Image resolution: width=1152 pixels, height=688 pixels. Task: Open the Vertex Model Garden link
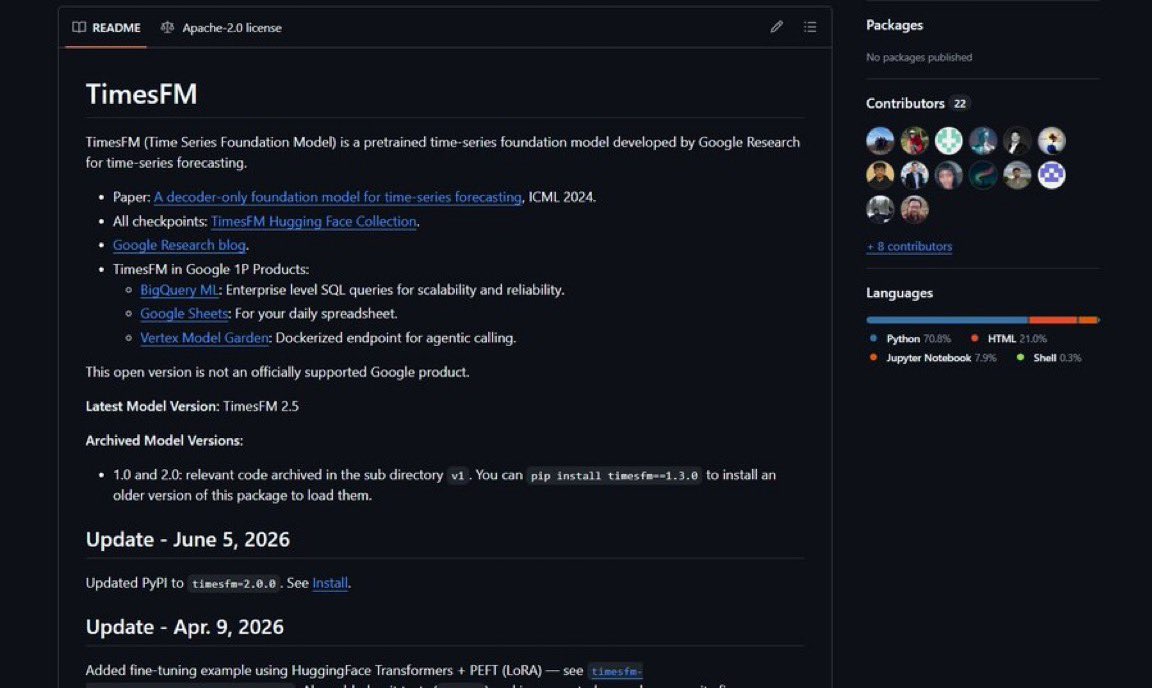tap(204, 337)
